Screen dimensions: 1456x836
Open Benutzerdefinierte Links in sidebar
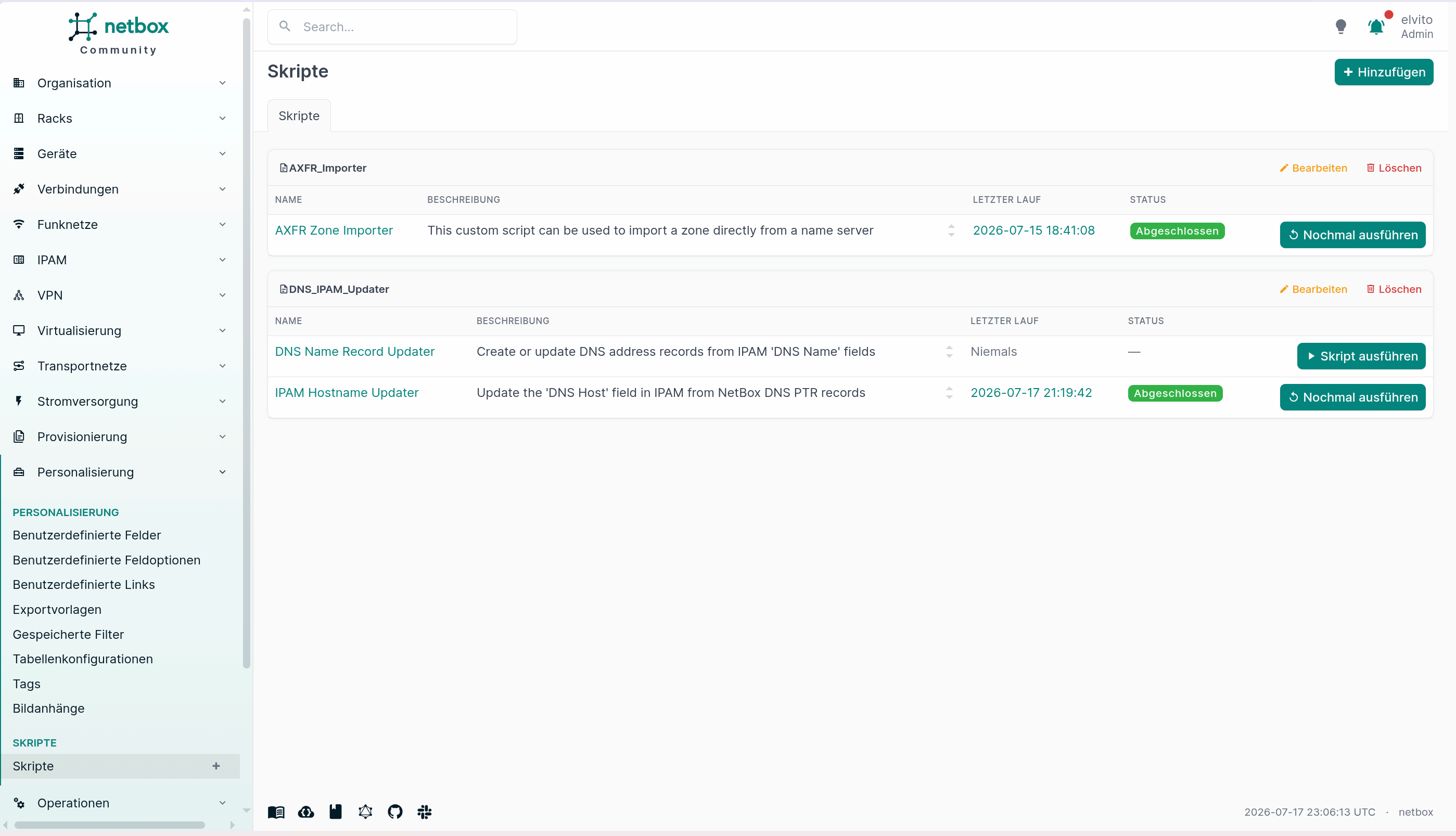[x=84, y=585]
